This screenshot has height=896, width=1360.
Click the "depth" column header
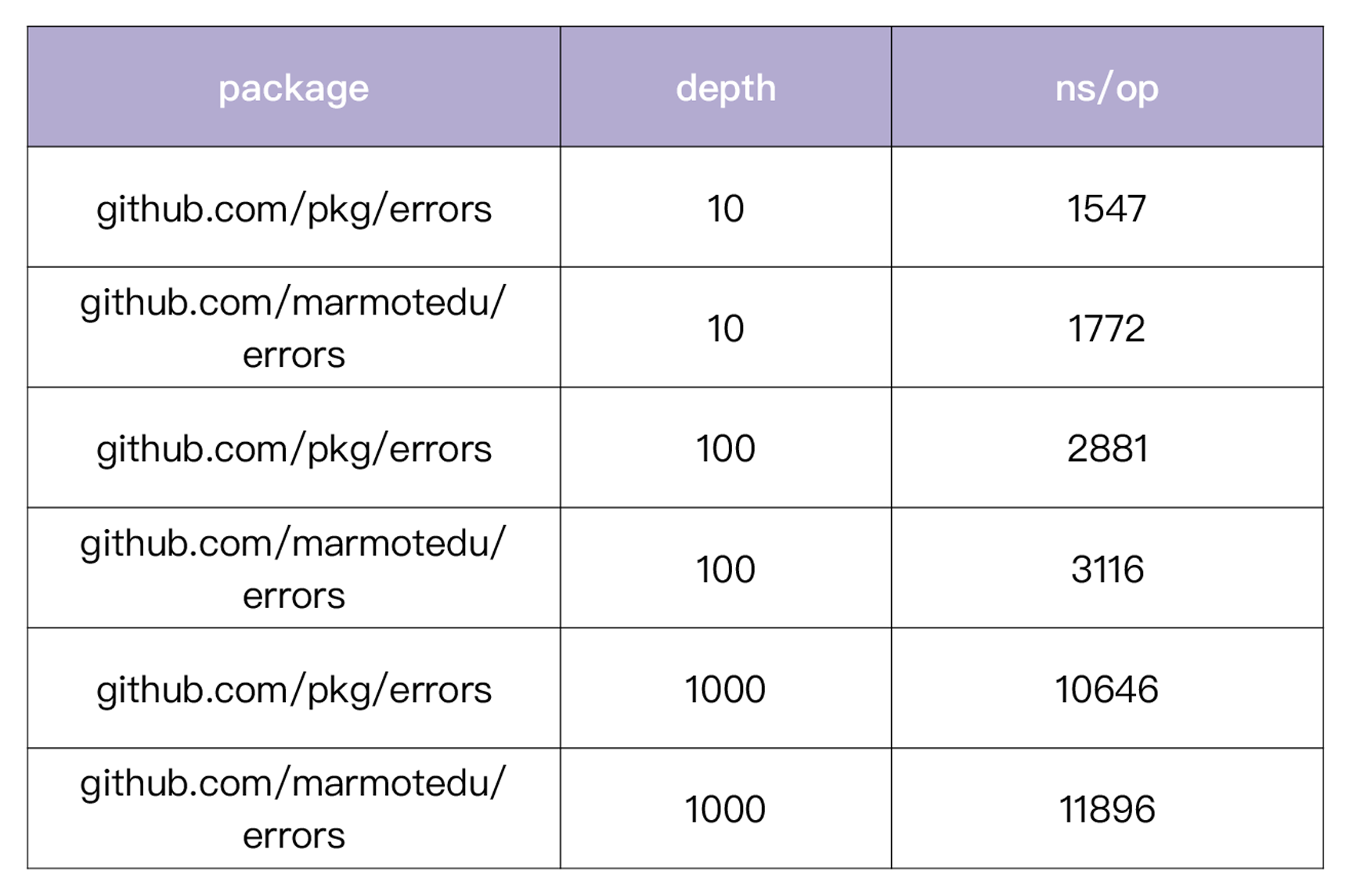click(726, 88)
